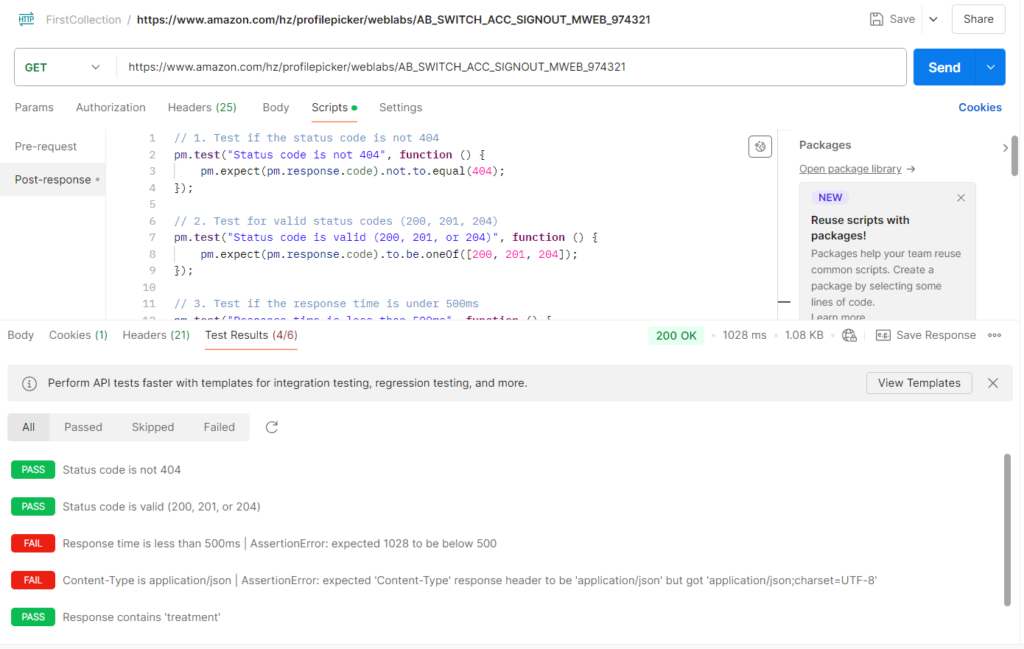View the response Headers (21) tab
The image size is (1024, 649).
[155, 335]
